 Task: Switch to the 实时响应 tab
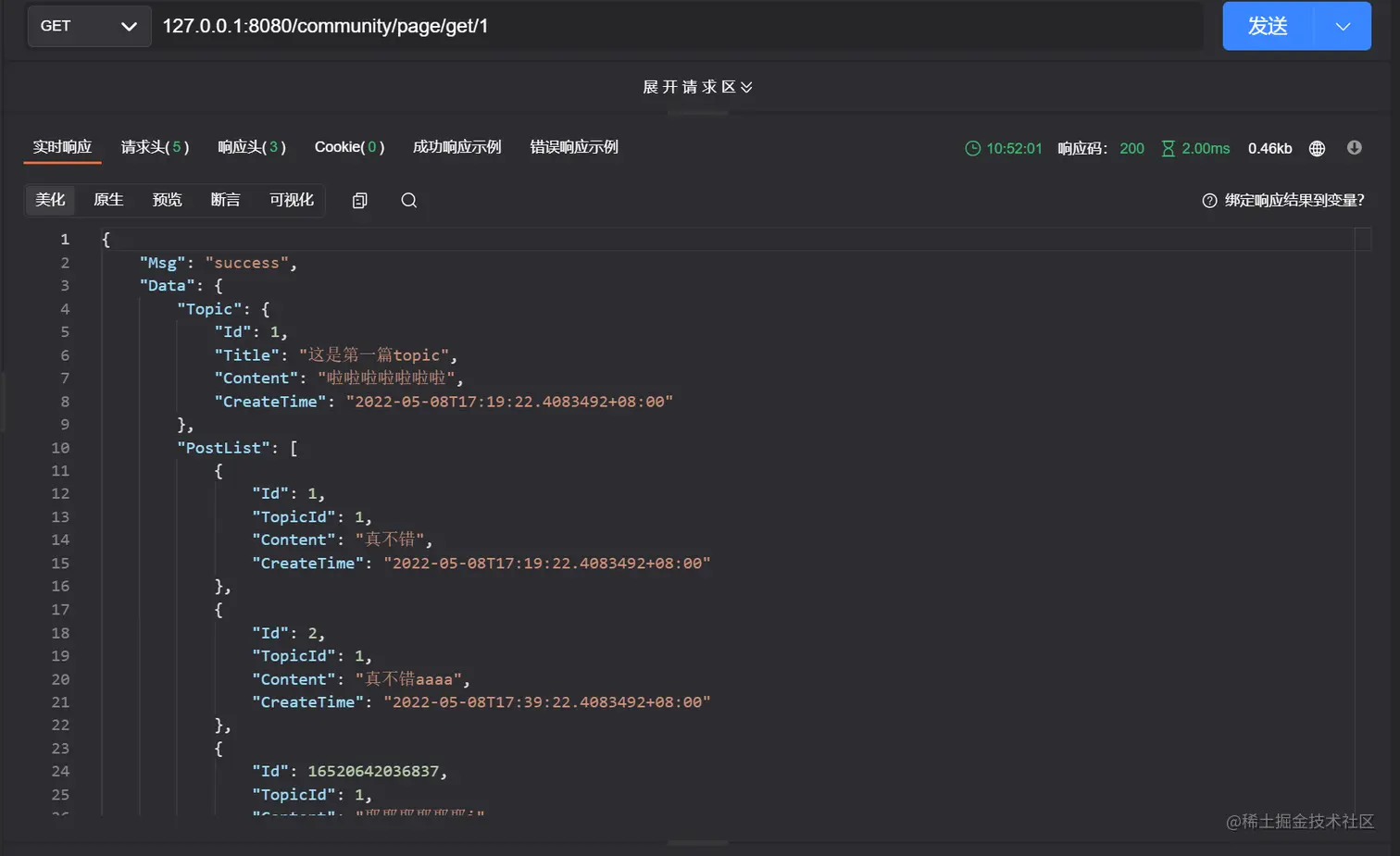click(62, 147)
